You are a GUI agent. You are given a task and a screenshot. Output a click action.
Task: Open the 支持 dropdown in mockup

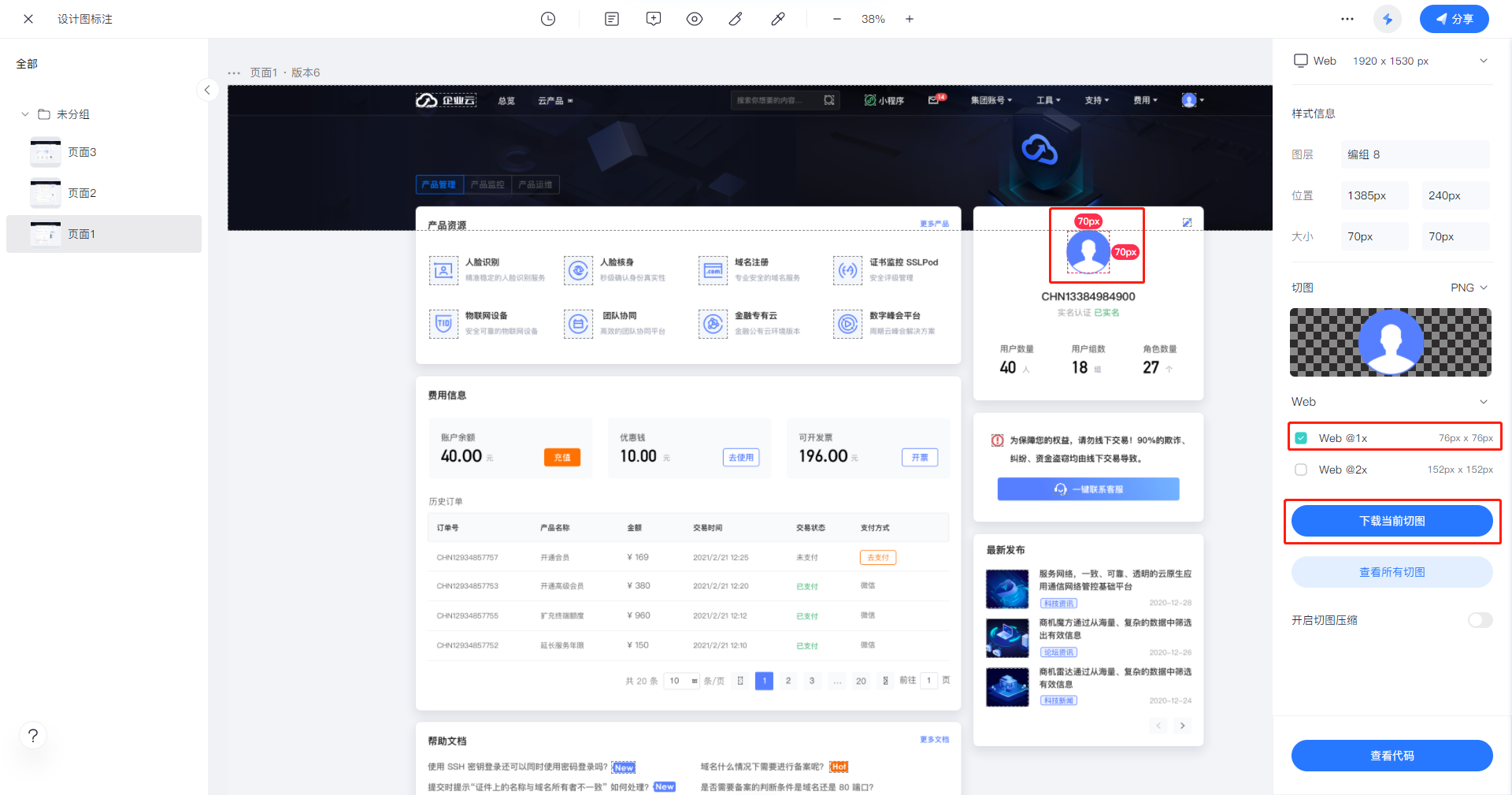(x=1097, y=100)
